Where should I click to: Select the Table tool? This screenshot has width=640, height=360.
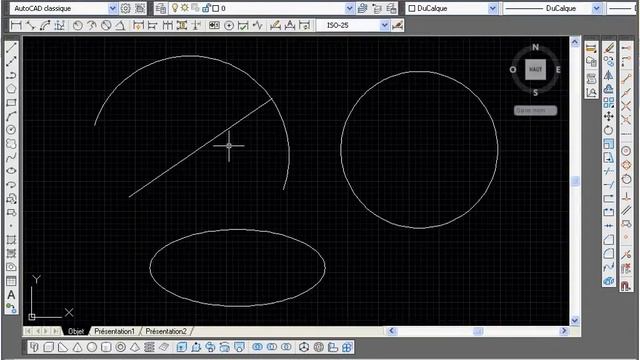(x=11, y=281)
